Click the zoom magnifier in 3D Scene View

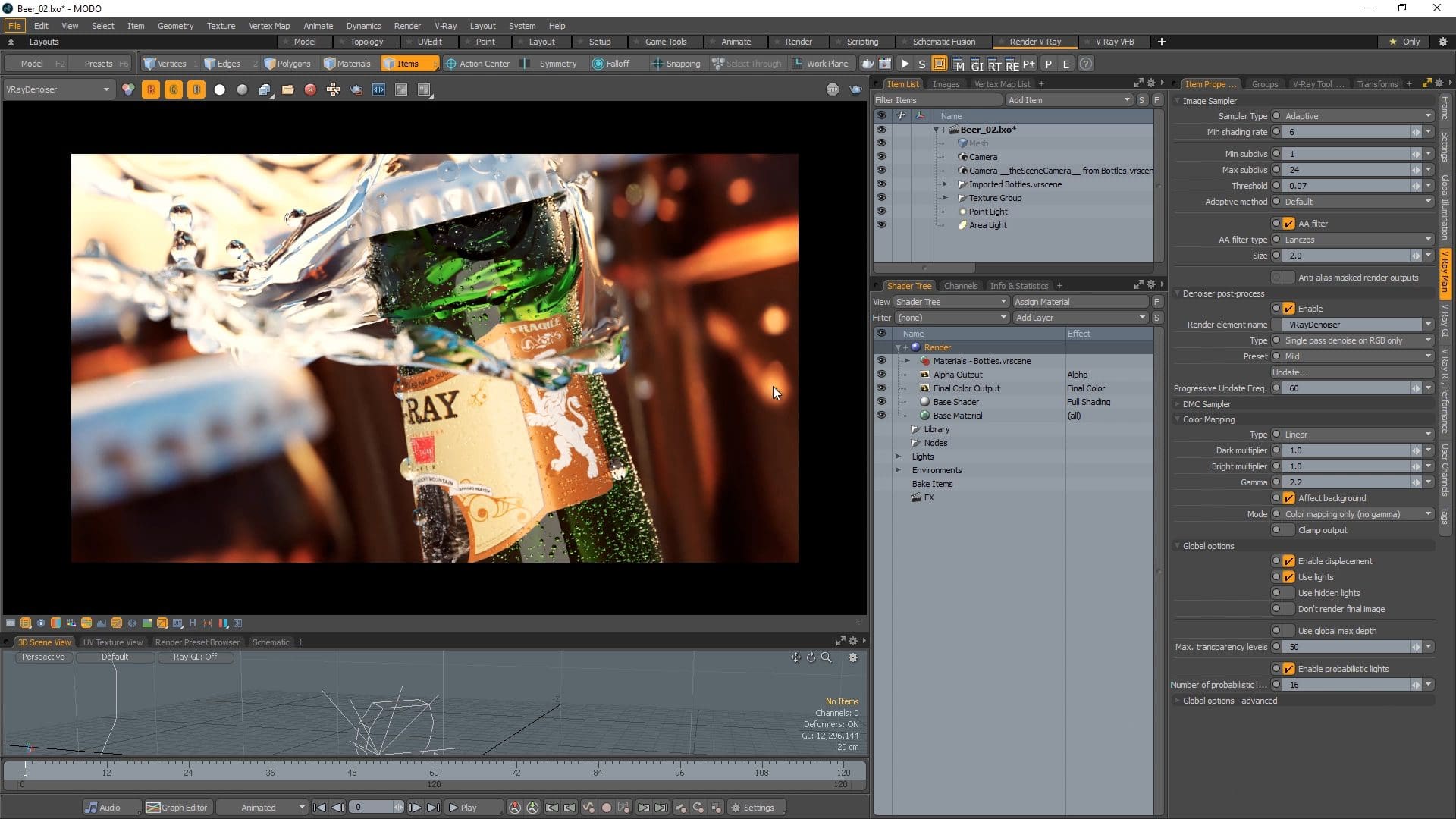[827, 657]
